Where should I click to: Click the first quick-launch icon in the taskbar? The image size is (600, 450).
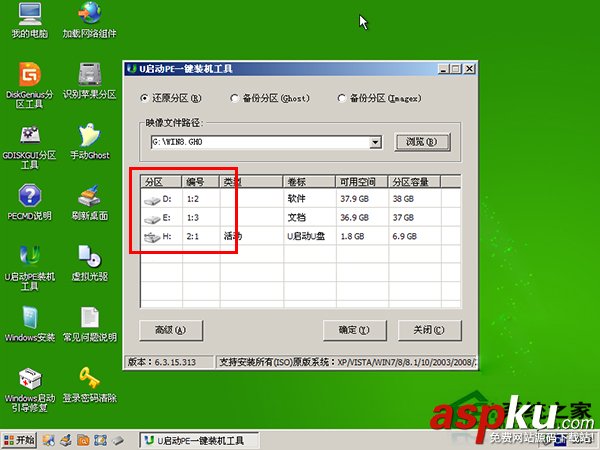[x=49, y=440]
